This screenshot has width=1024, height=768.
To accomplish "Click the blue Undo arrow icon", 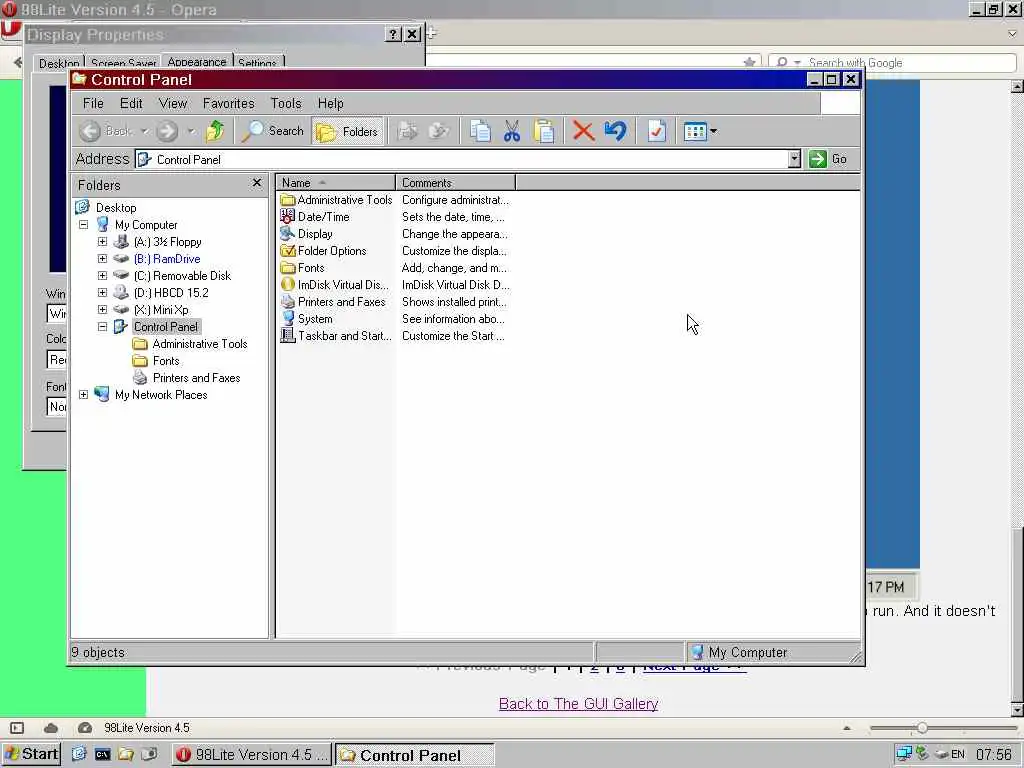I will [615, 131].
